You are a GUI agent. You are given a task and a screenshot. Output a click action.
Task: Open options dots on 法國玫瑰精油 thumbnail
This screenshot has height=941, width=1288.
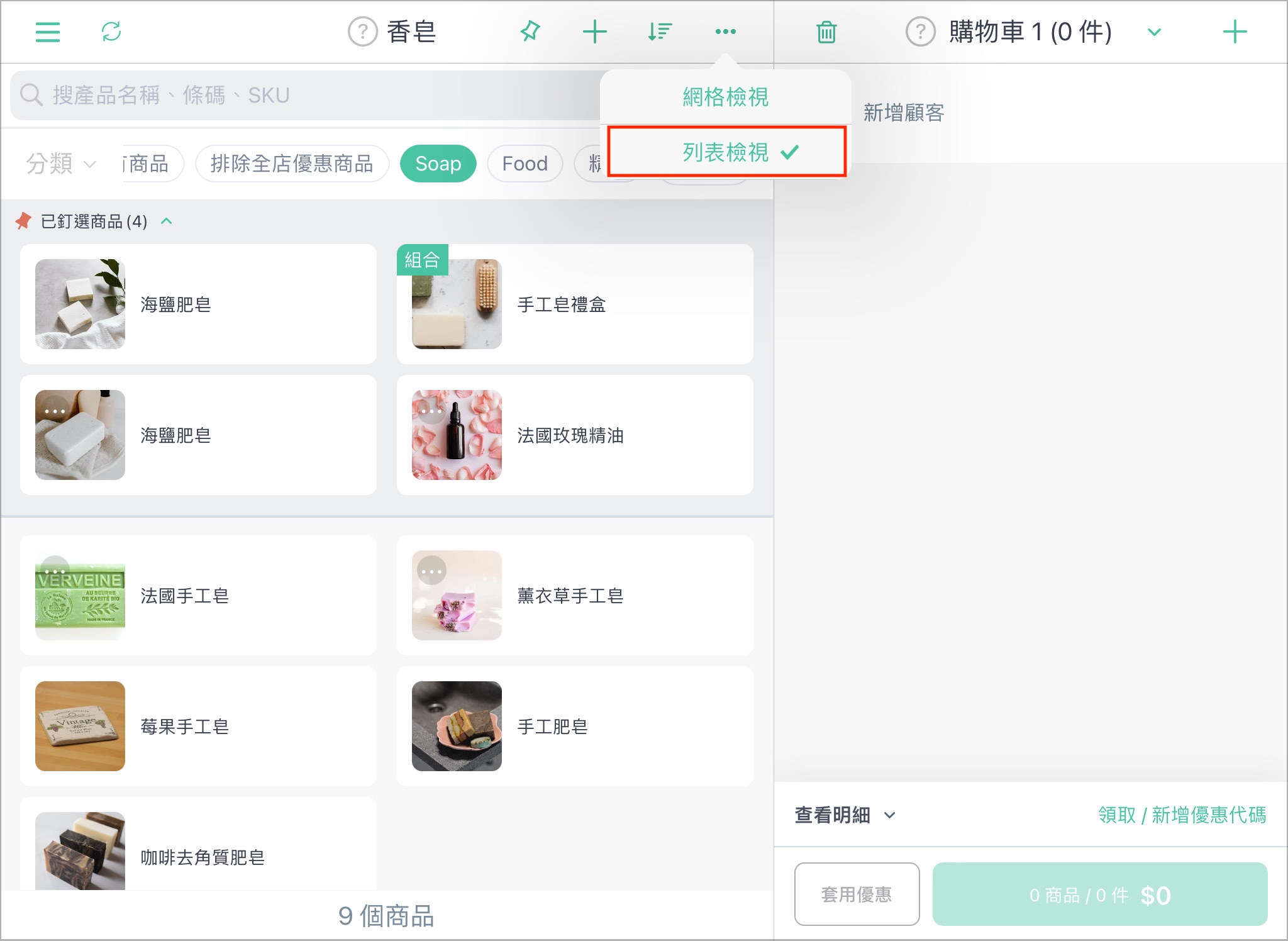[431, 411]
